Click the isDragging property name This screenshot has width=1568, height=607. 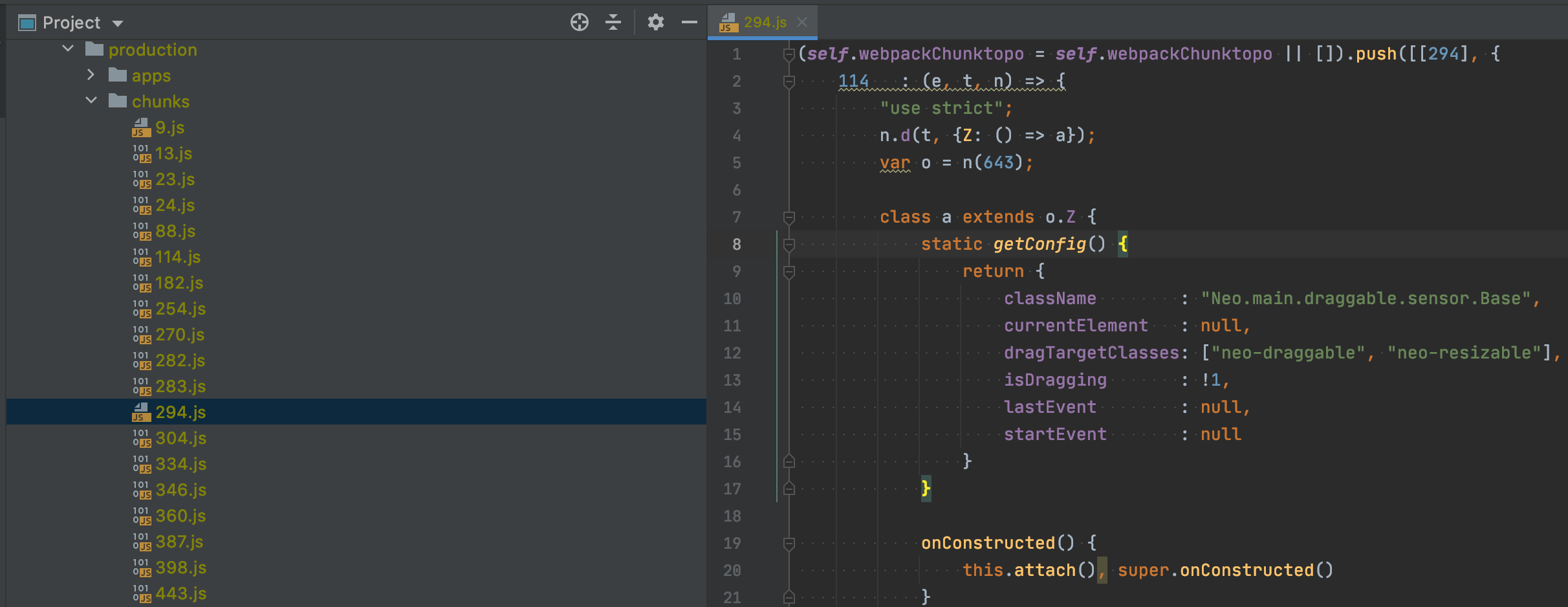(x=1055, y=380)
